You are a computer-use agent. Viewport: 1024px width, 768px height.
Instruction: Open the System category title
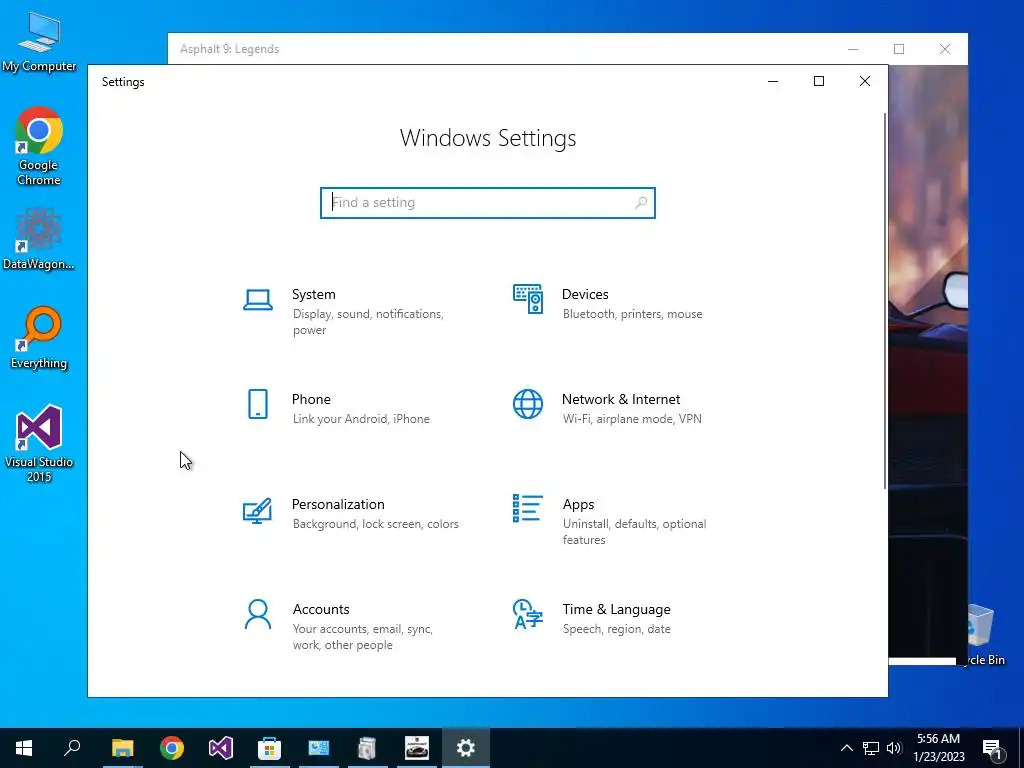pos(313,295)
